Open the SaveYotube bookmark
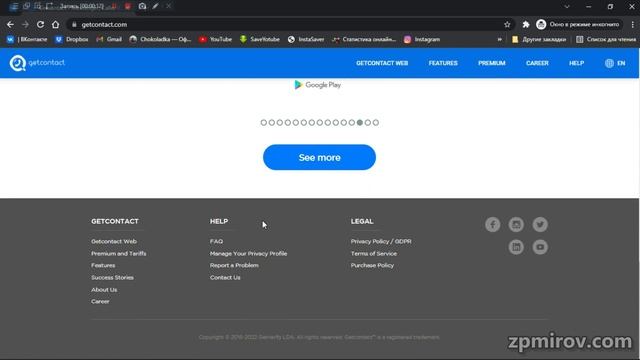The width and height of the screenshot is (640, 360). coord(260,39)
